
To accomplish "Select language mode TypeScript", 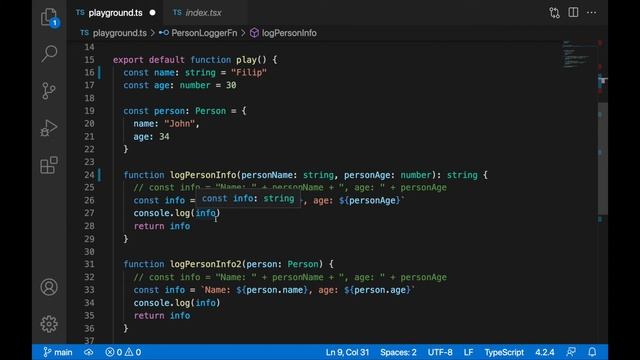I will click(x=504, y=352).
